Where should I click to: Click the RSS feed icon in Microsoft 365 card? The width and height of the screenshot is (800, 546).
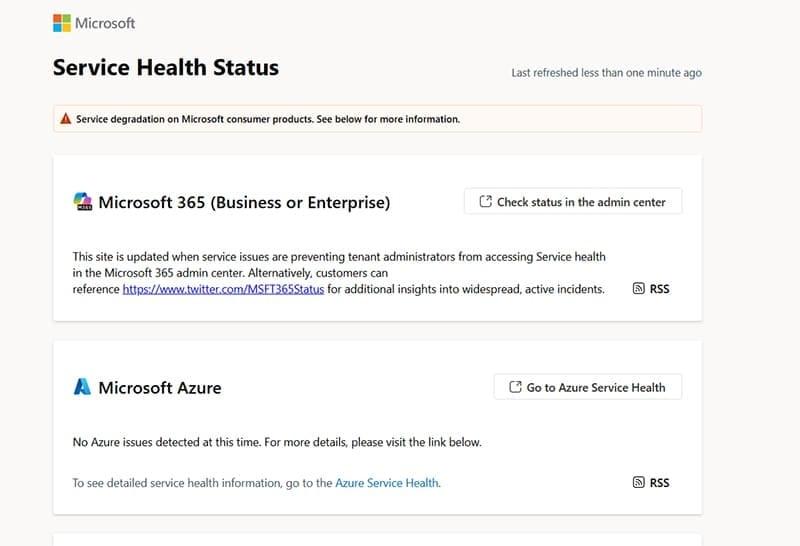point(639,289)
